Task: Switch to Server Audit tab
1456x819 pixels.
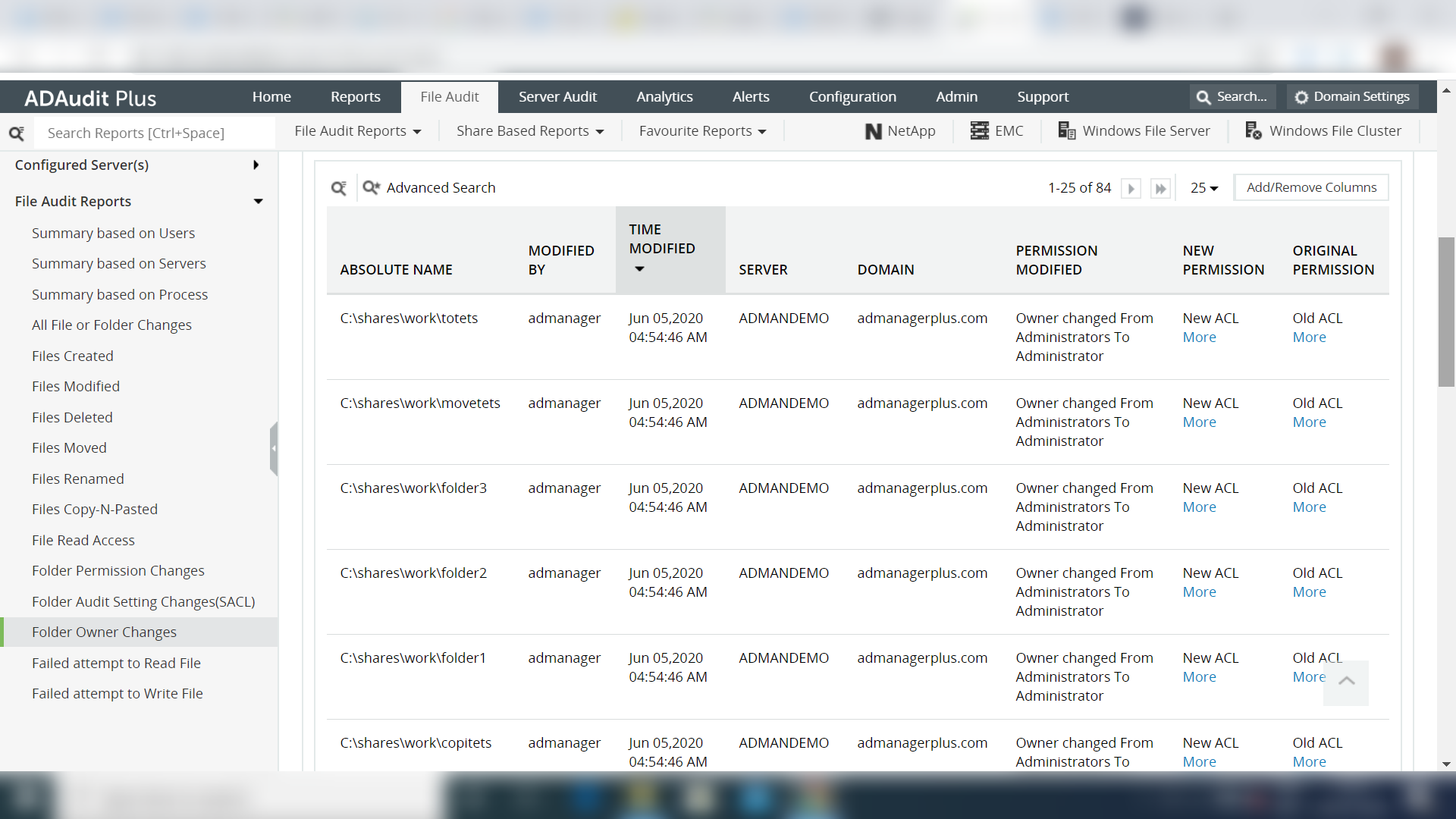Action: coord(557,97)
